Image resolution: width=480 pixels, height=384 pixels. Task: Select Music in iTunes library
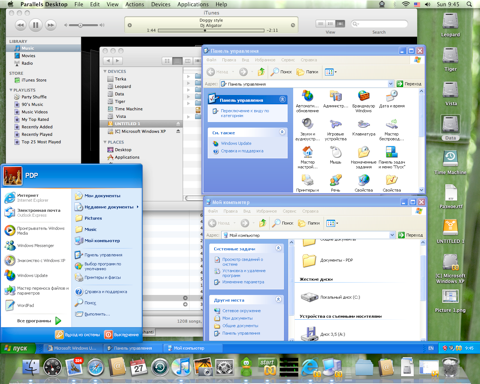click(43, 48)
